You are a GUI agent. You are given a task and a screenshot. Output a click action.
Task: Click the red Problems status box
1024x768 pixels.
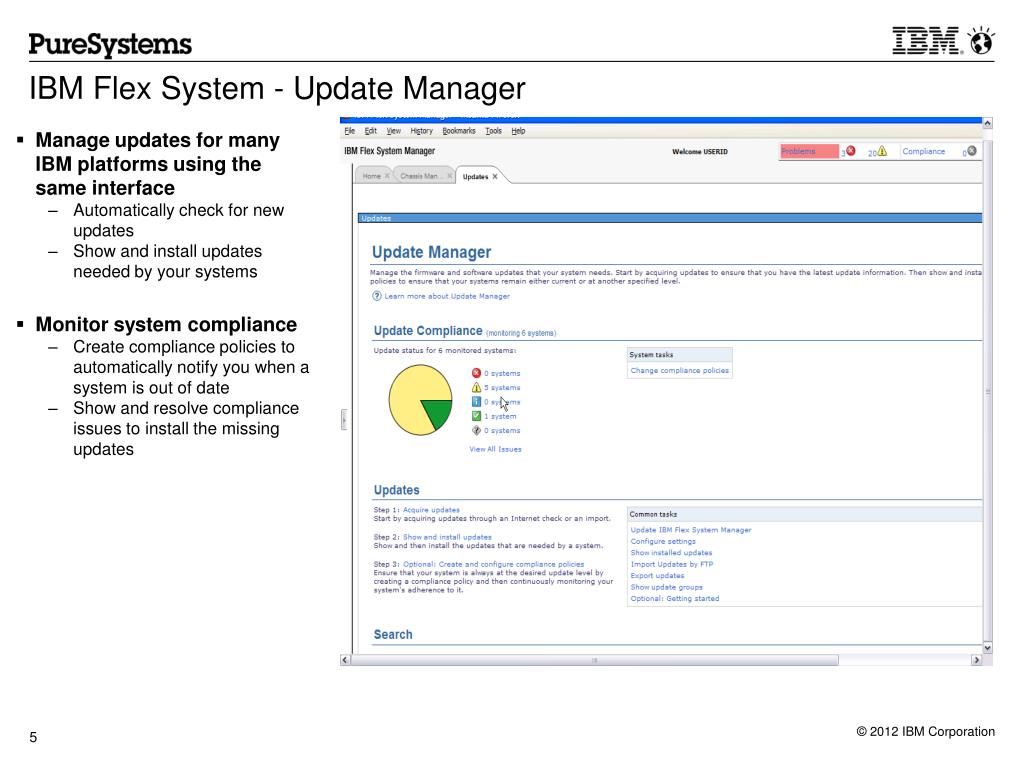point(809,152)
